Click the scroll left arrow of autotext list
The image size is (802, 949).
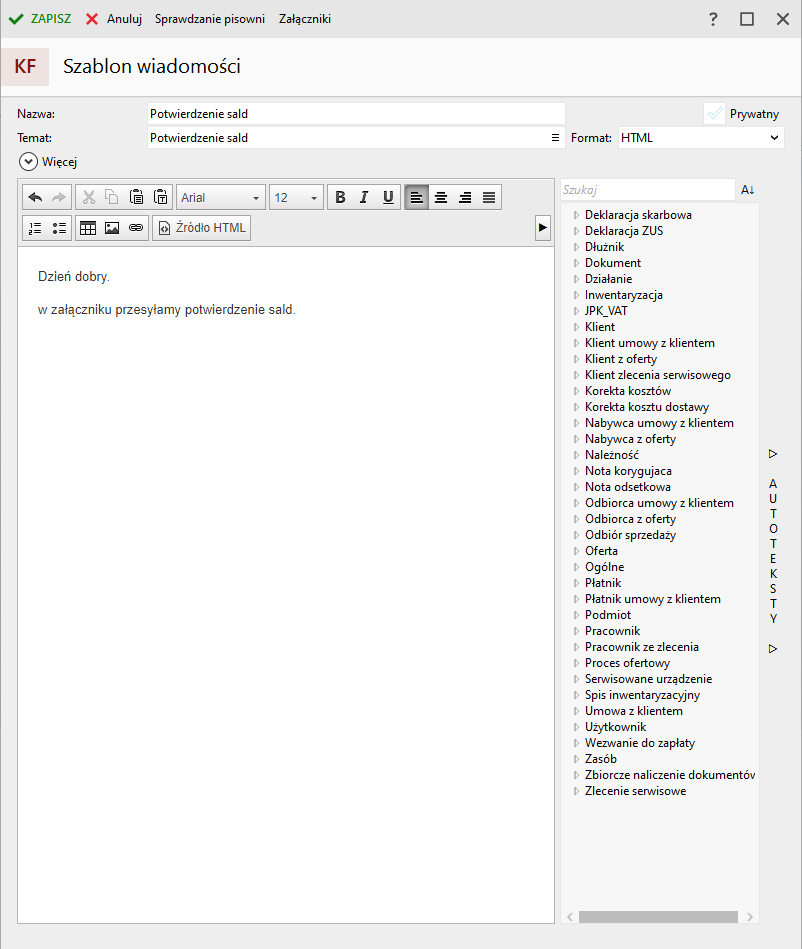pos(570,917)
